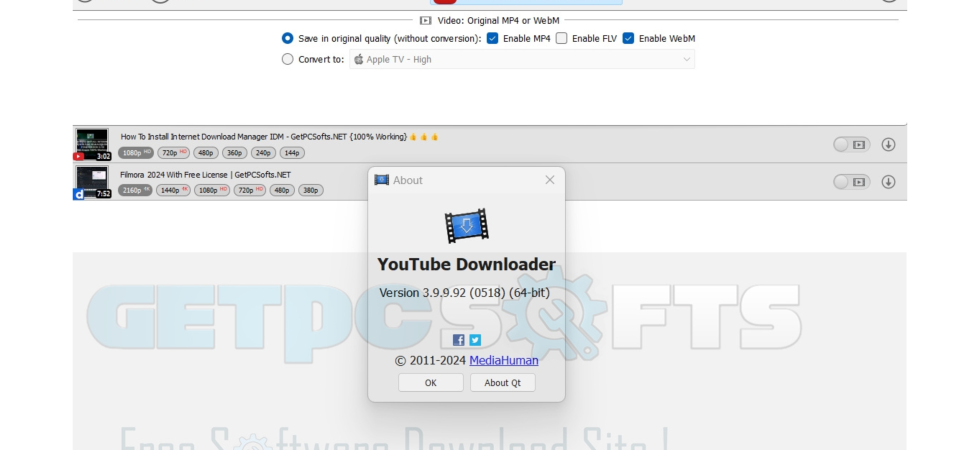Open the Apple TV - High dropdown
This screenshot has height=450, width=980.
[x=522, y=59]
